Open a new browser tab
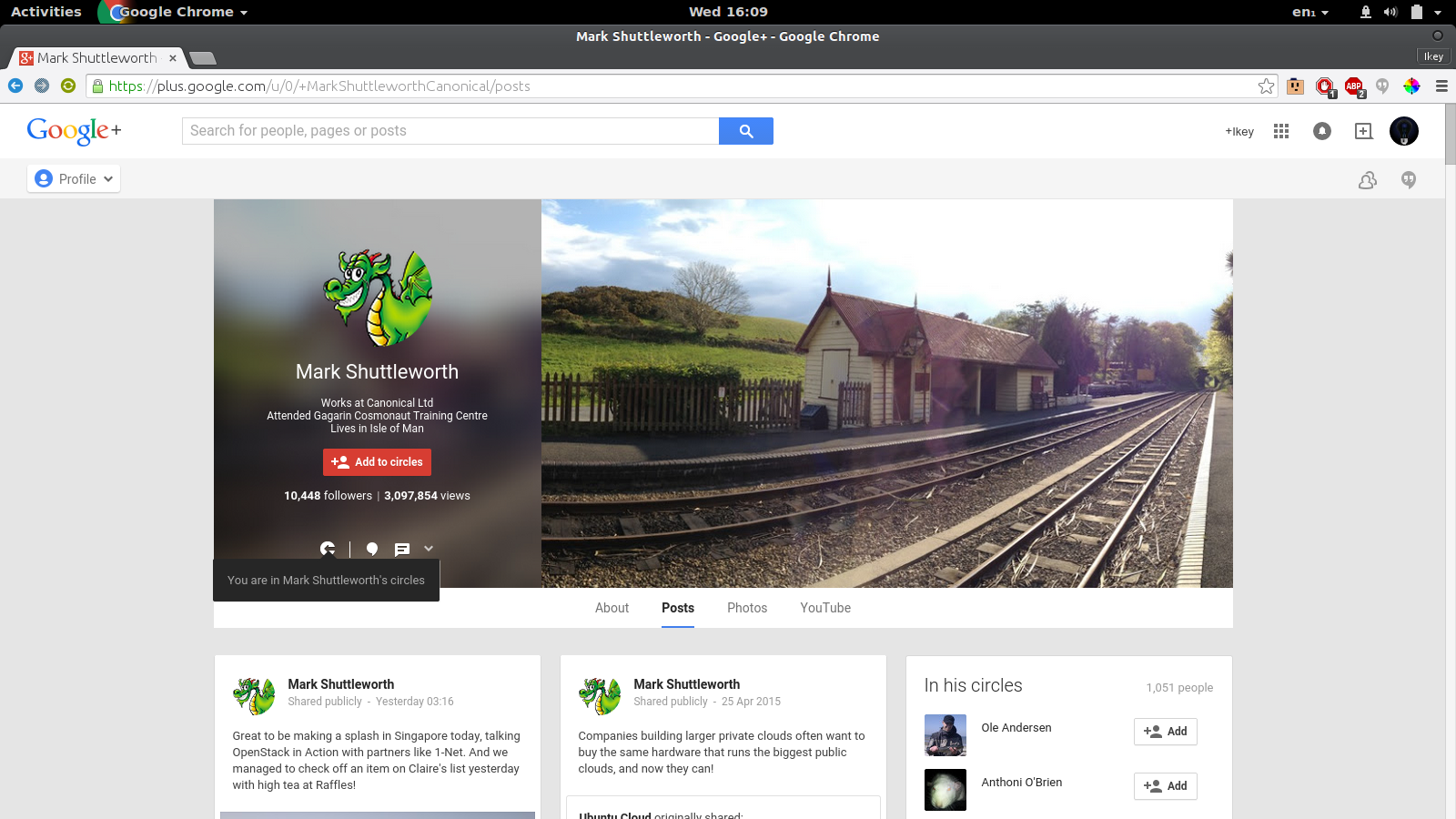The image size is (1456, 819). (203, 58)
